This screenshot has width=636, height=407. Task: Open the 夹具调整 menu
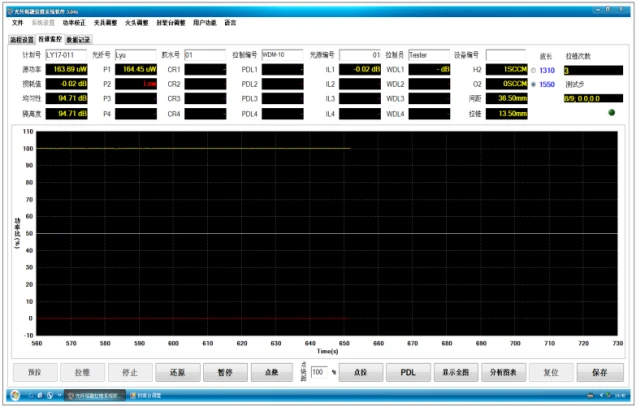coord(105,21)
